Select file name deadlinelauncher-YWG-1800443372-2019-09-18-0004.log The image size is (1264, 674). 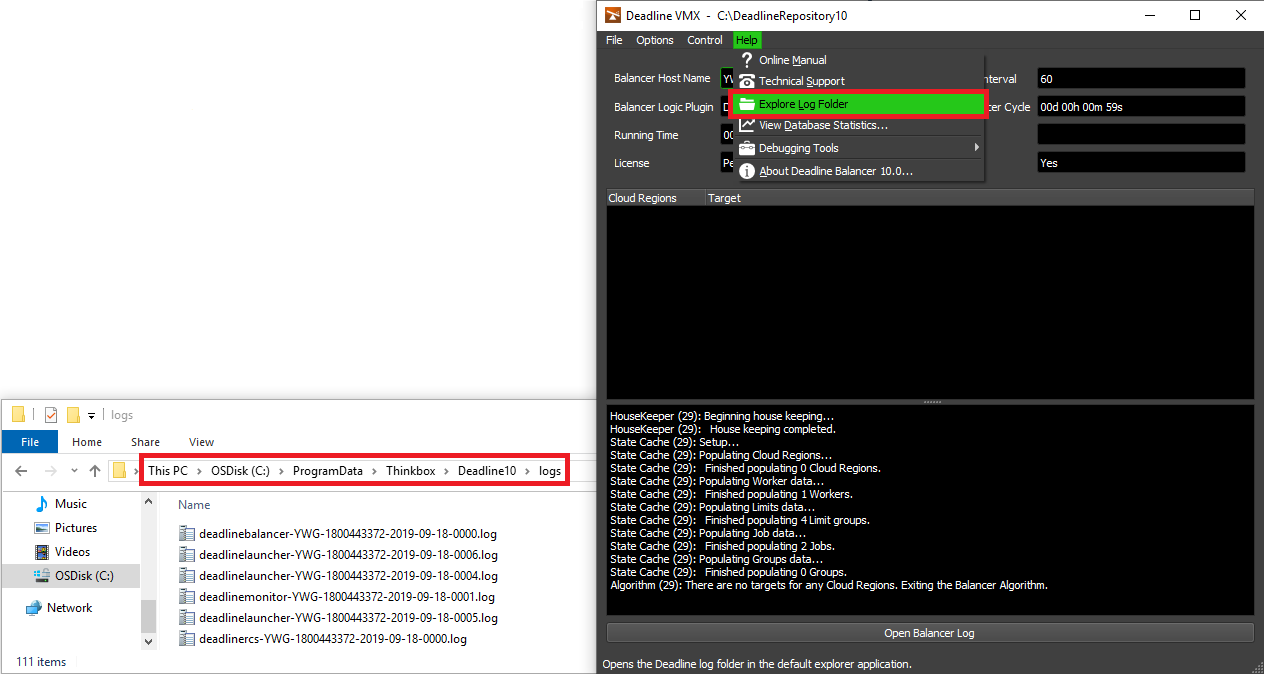coord(348,576)
